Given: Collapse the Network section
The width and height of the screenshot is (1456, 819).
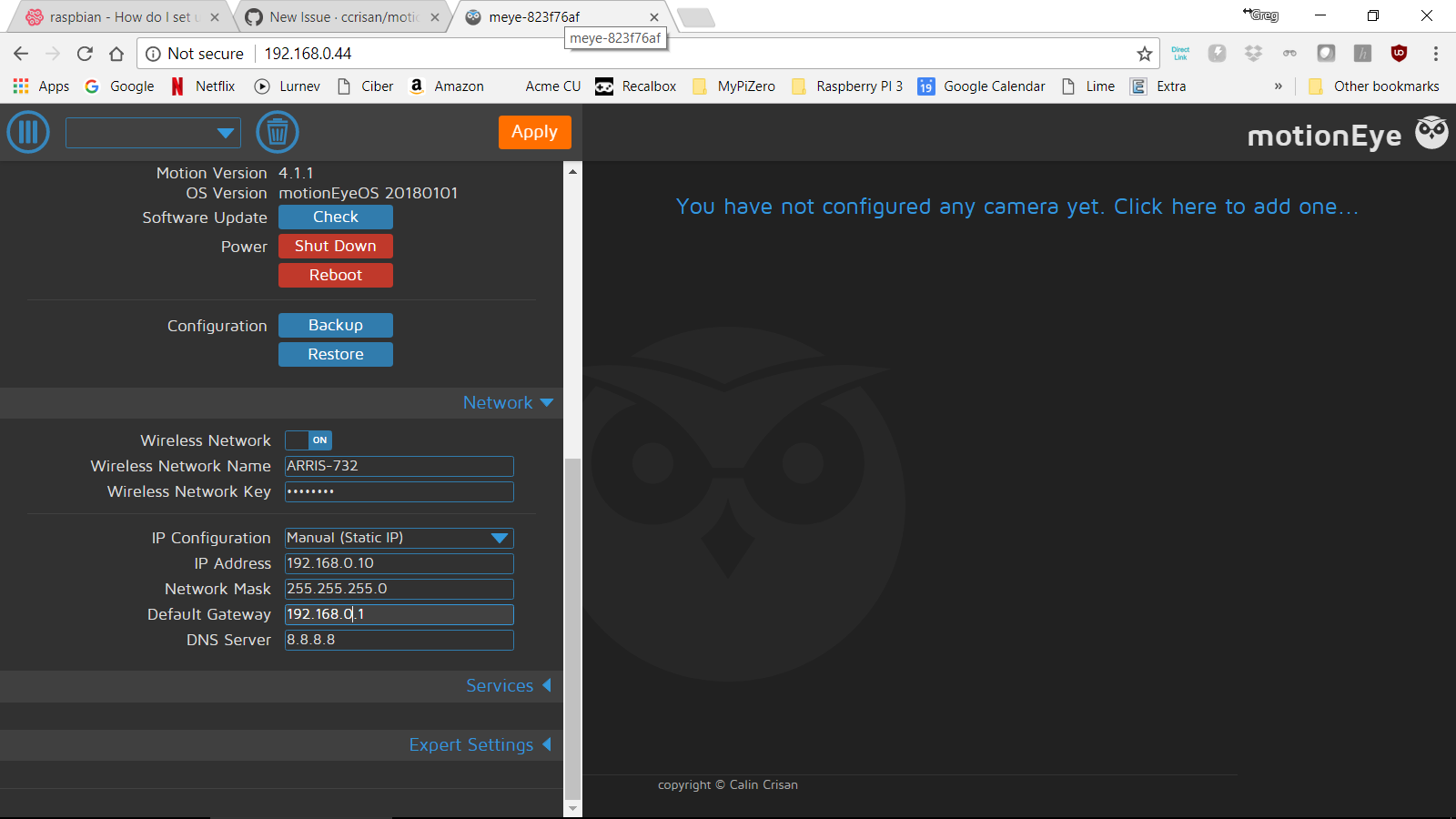Looking at the screenshot, I should coord(506,402).
